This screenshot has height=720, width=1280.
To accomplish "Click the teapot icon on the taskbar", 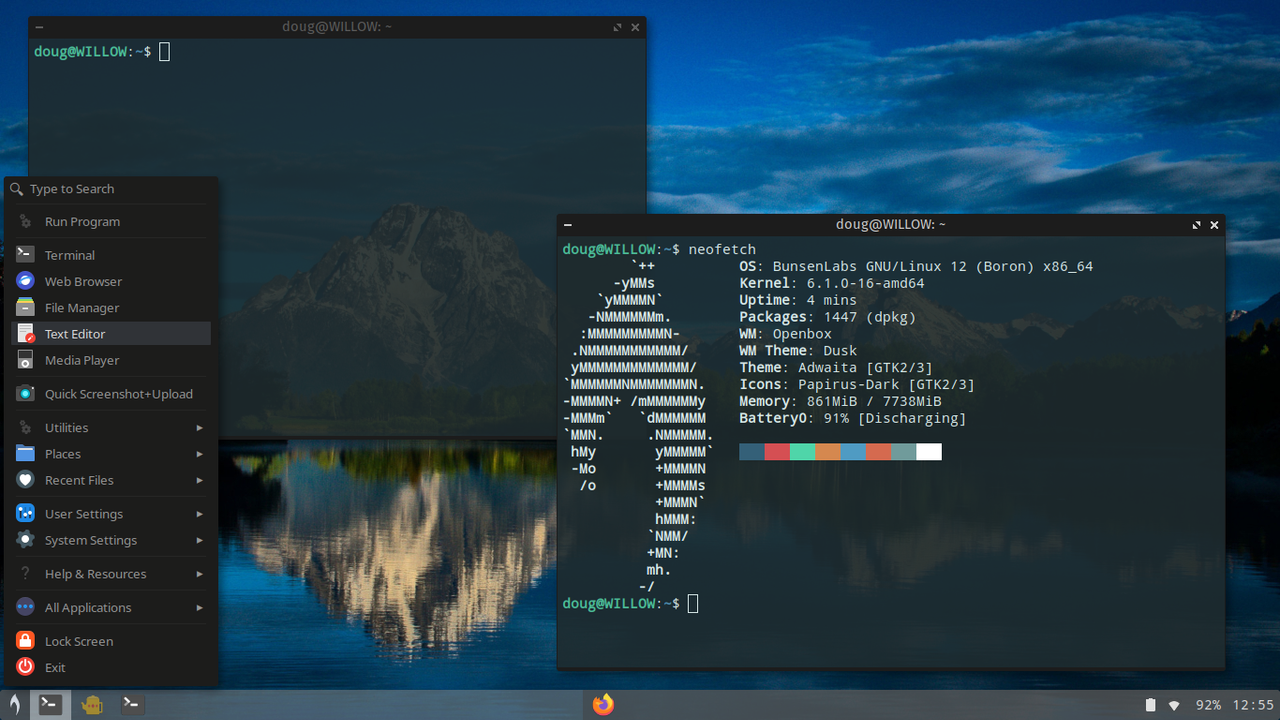I will [x=92, y=704].
